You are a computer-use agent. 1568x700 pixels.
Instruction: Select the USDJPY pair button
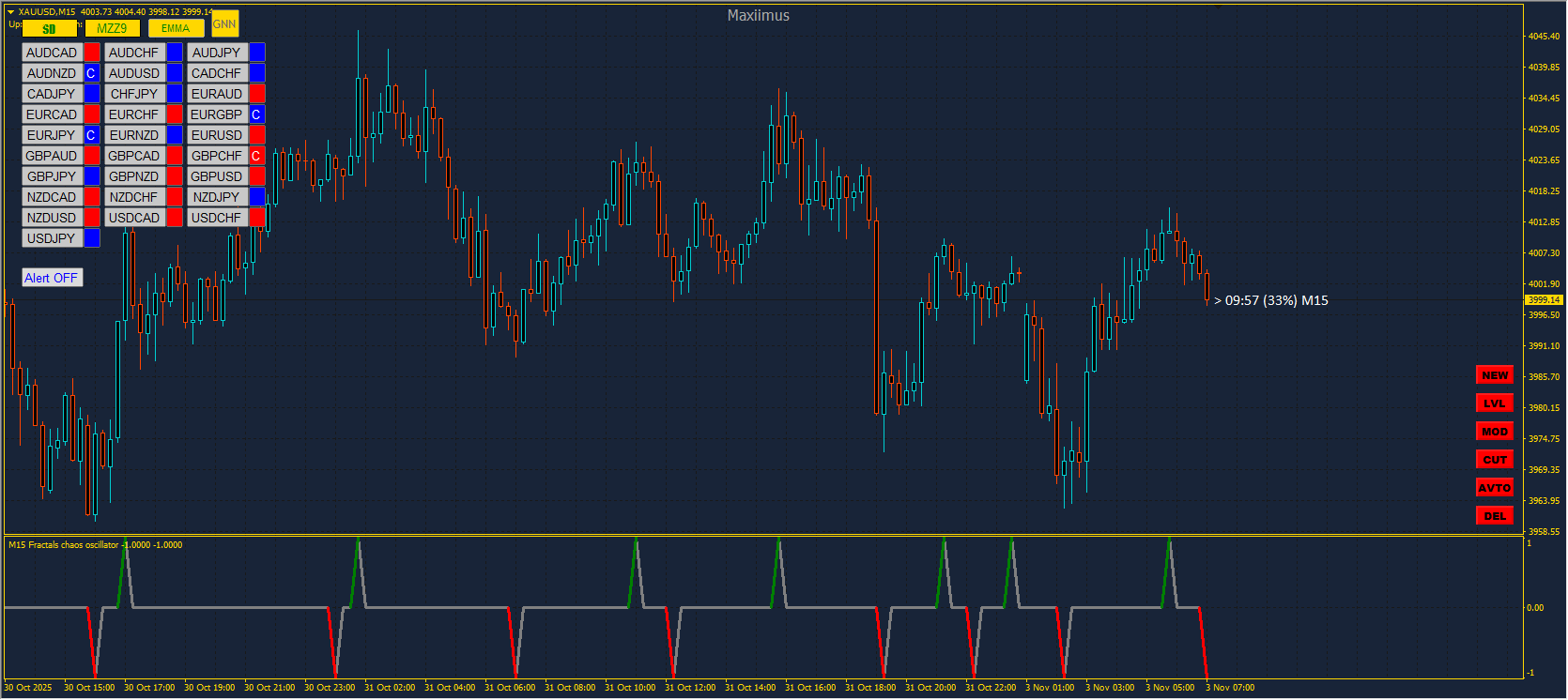click(52, 238)
